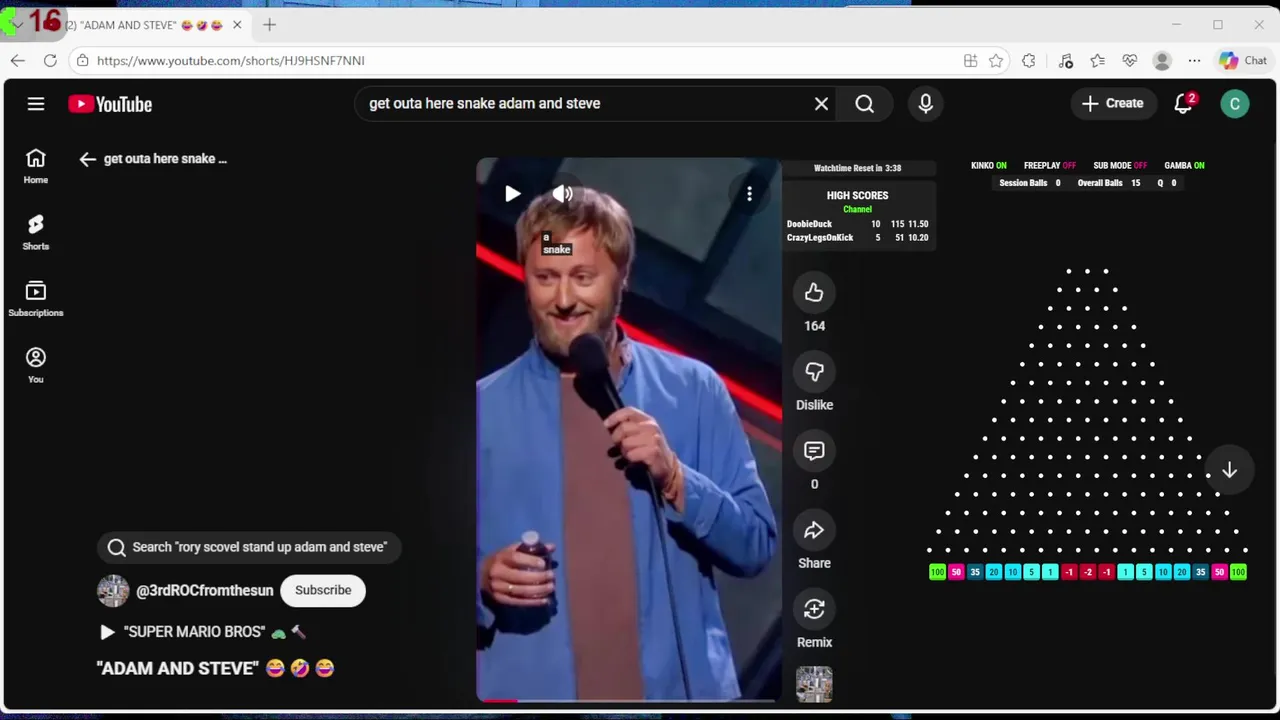
Task: Go back from search results arrow
Action: (88, 159)
